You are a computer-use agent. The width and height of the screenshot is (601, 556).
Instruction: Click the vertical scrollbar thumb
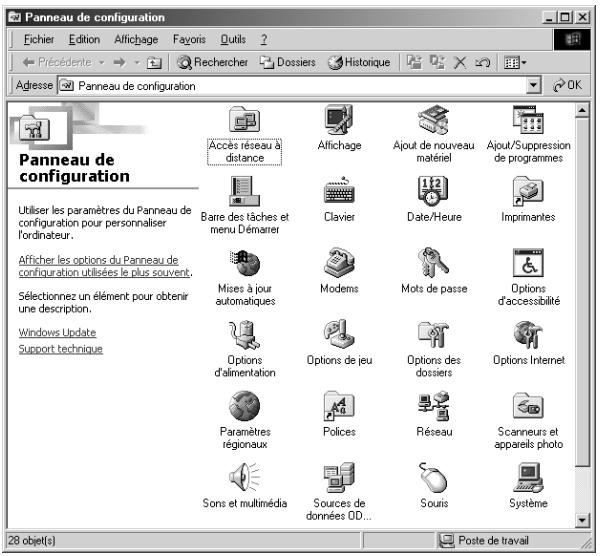tap(582, 292)
